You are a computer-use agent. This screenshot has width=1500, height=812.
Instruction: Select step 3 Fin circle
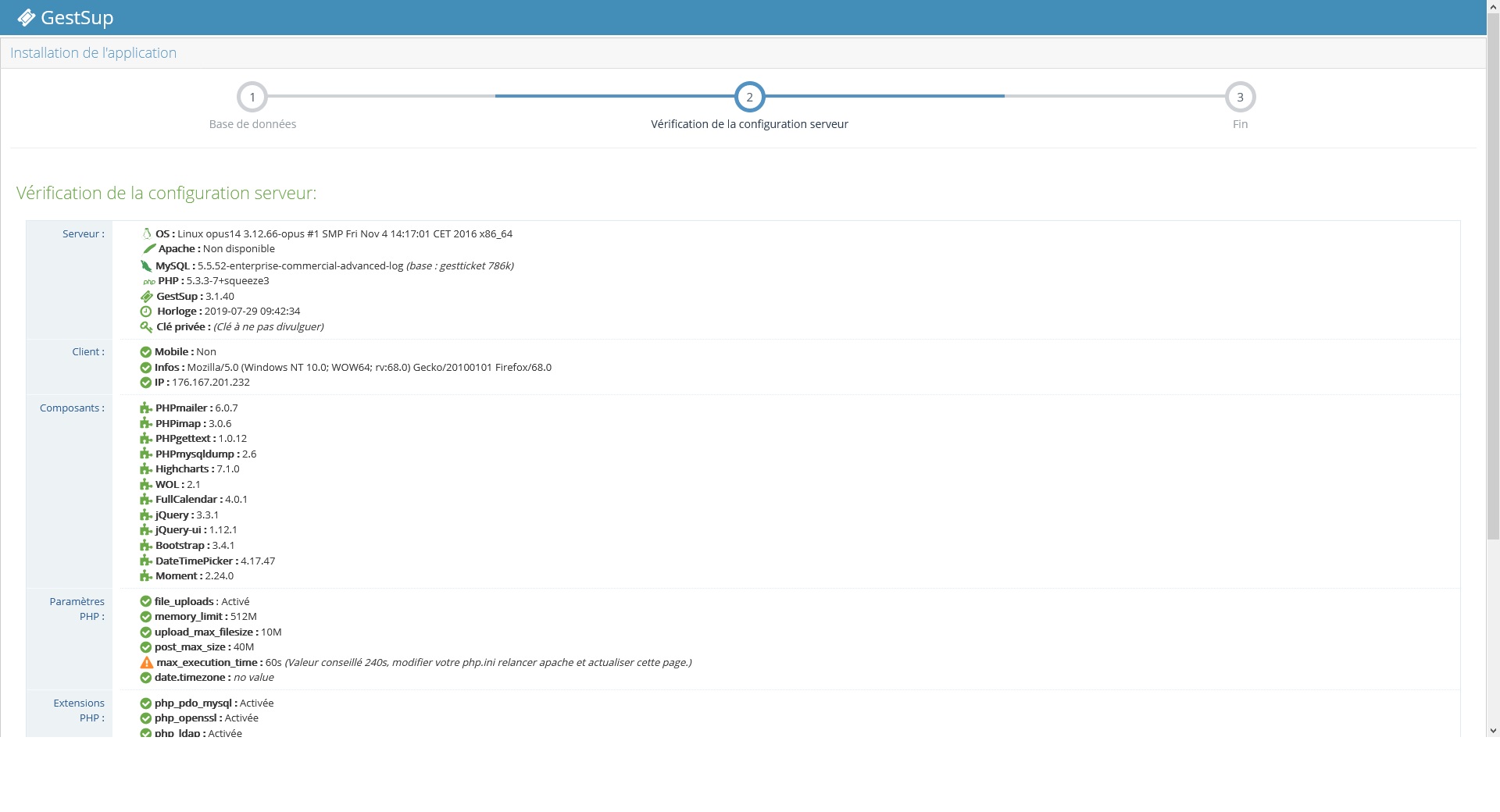[1240, 98]
